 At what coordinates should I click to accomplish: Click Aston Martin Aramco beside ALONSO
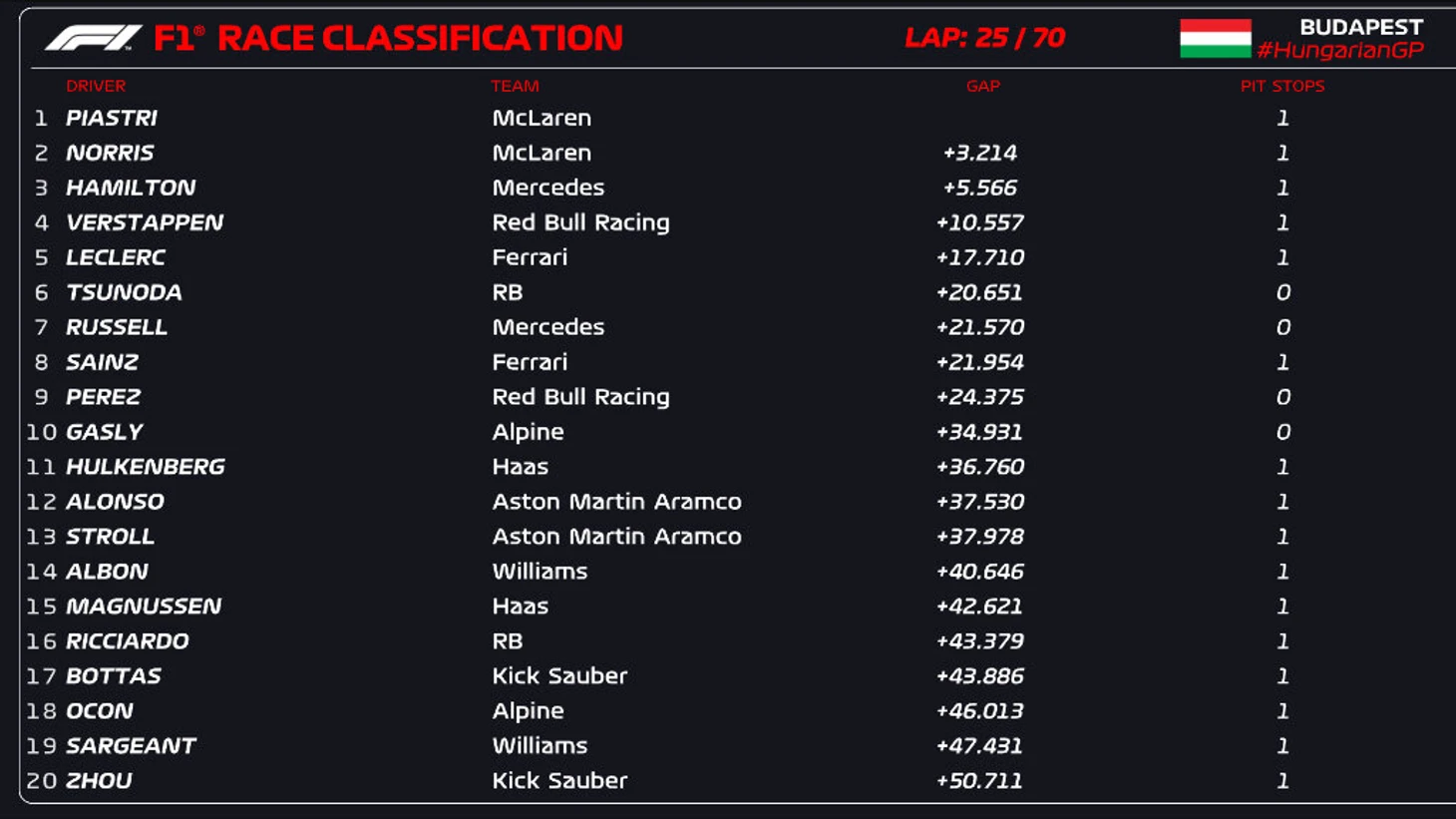616,502
